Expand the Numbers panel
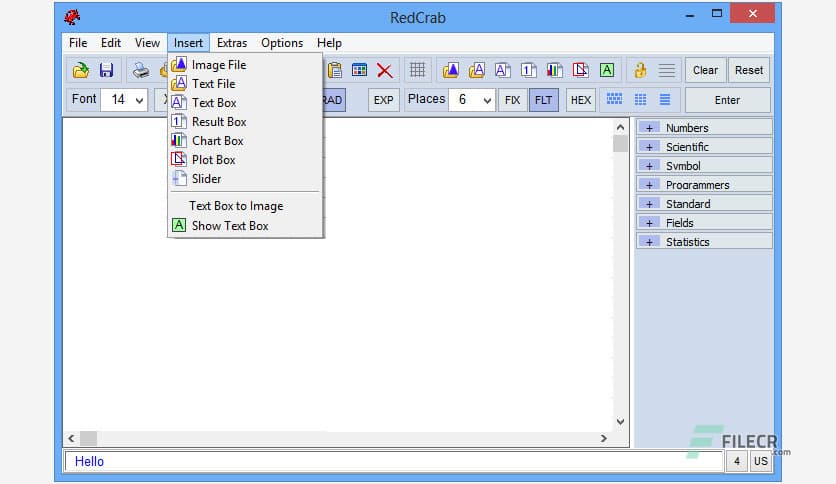The height and width of the screenshot is (484, 836). coord(649,128)
